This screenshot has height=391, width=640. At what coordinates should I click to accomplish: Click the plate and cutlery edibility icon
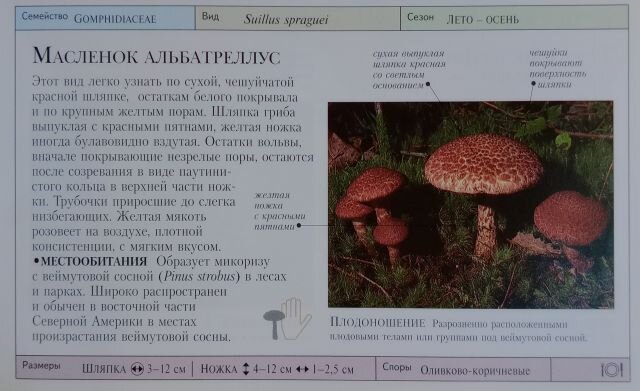(611, 370)
